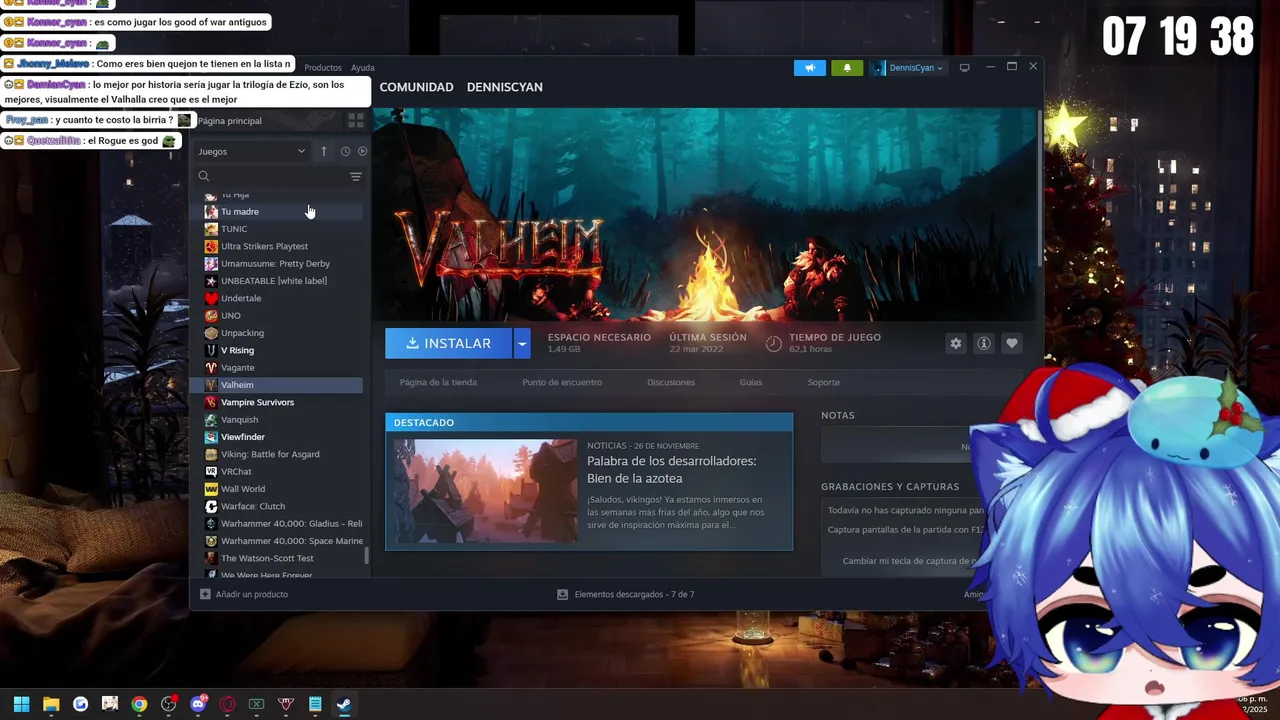Select Umamusume: Pretty Derby entry
1280x720 pixels.
[276, 264]
